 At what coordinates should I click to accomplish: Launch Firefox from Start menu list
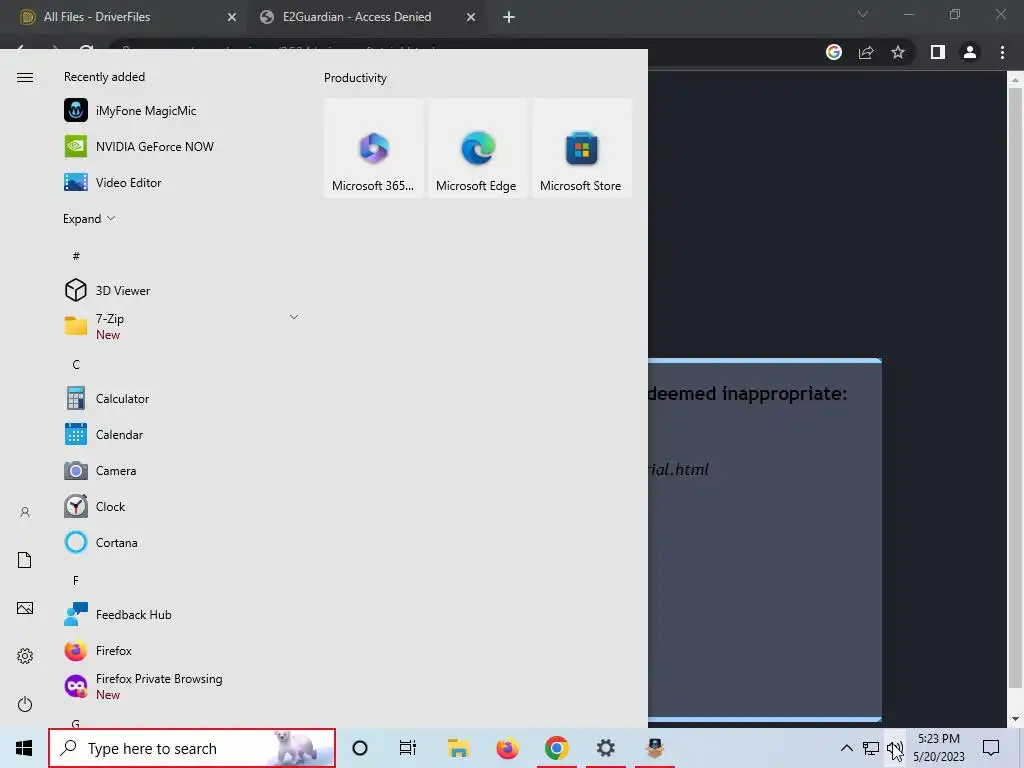pos(180,650)
